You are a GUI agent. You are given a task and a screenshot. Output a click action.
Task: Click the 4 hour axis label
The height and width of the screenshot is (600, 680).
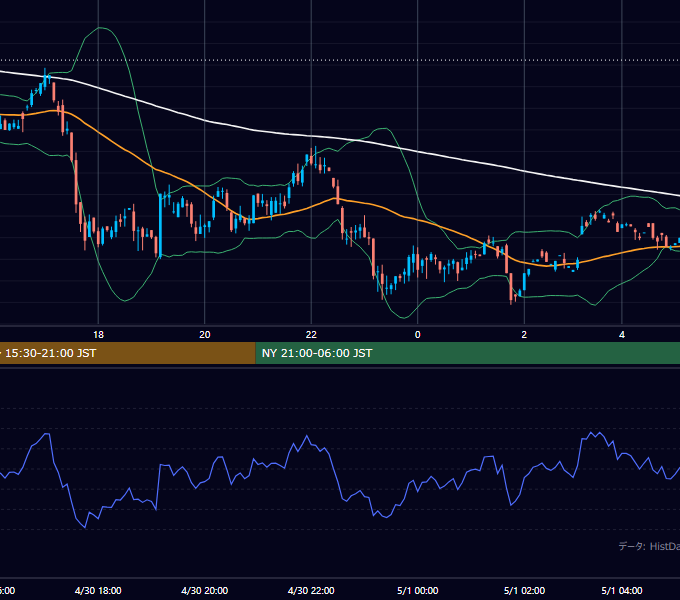622,335
